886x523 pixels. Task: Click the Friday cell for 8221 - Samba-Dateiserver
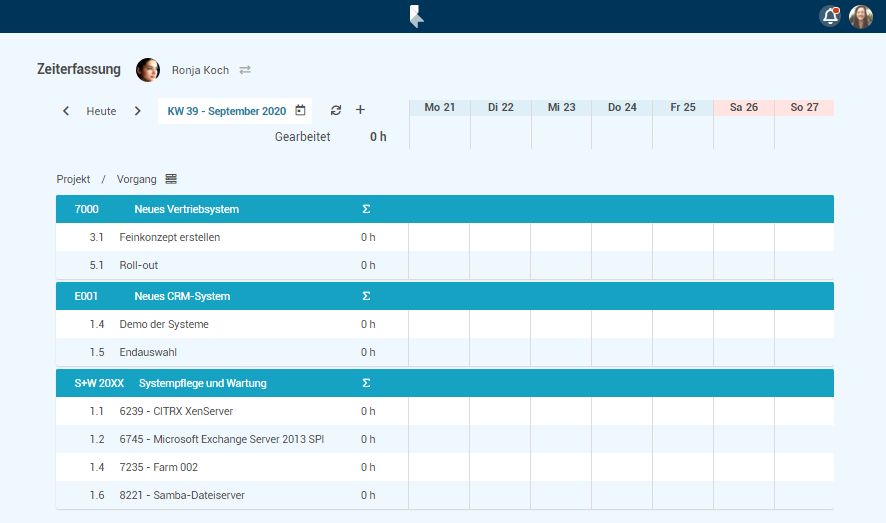[x=682, y=495]
